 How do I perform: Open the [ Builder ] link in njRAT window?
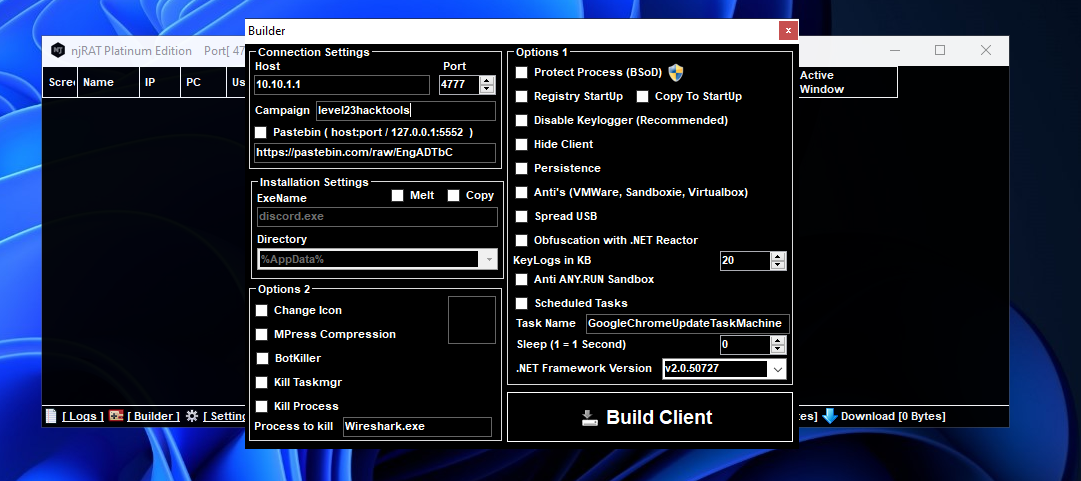tap(153, 416)
